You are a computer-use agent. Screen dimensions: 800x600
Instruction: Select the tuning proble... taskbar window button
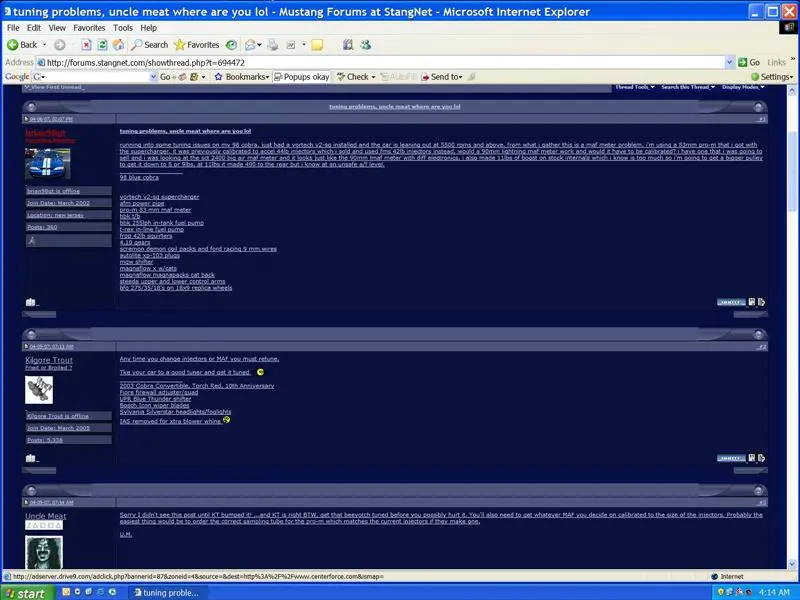[x=166, y=592]
